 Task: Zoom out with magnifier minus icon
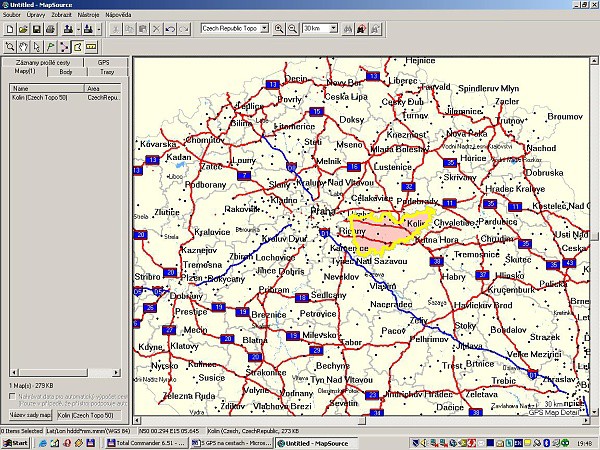(x=293, y=29)
